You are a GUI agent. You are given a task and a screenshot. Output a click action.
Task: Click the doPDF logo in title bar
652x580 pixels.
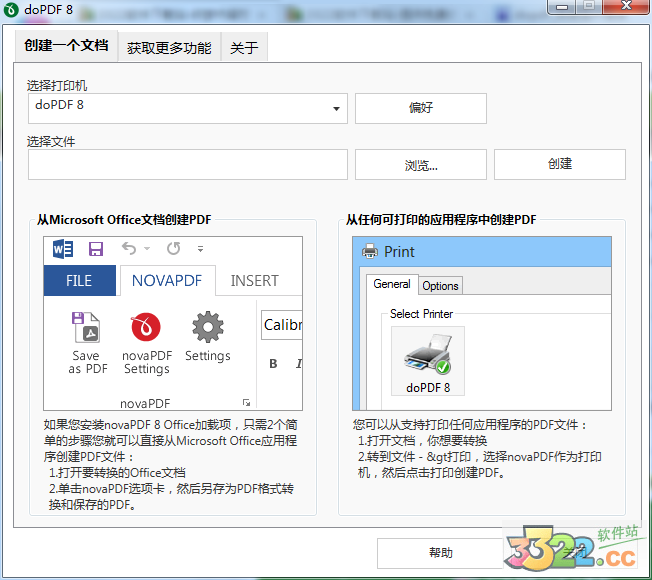coord(11,9)
